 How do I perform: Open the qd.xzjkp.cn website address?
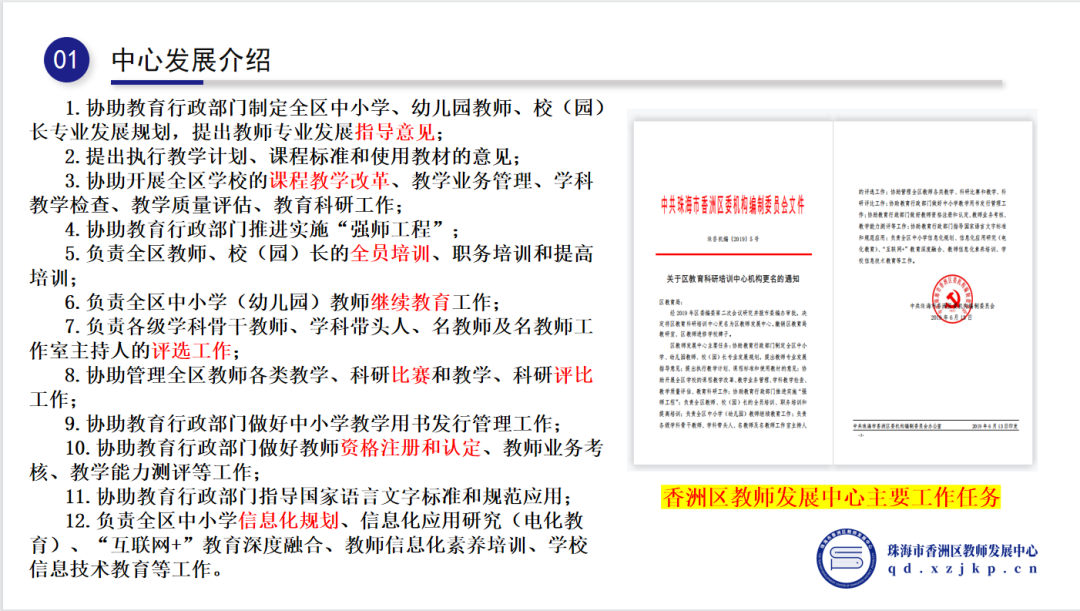pos(962,569)
